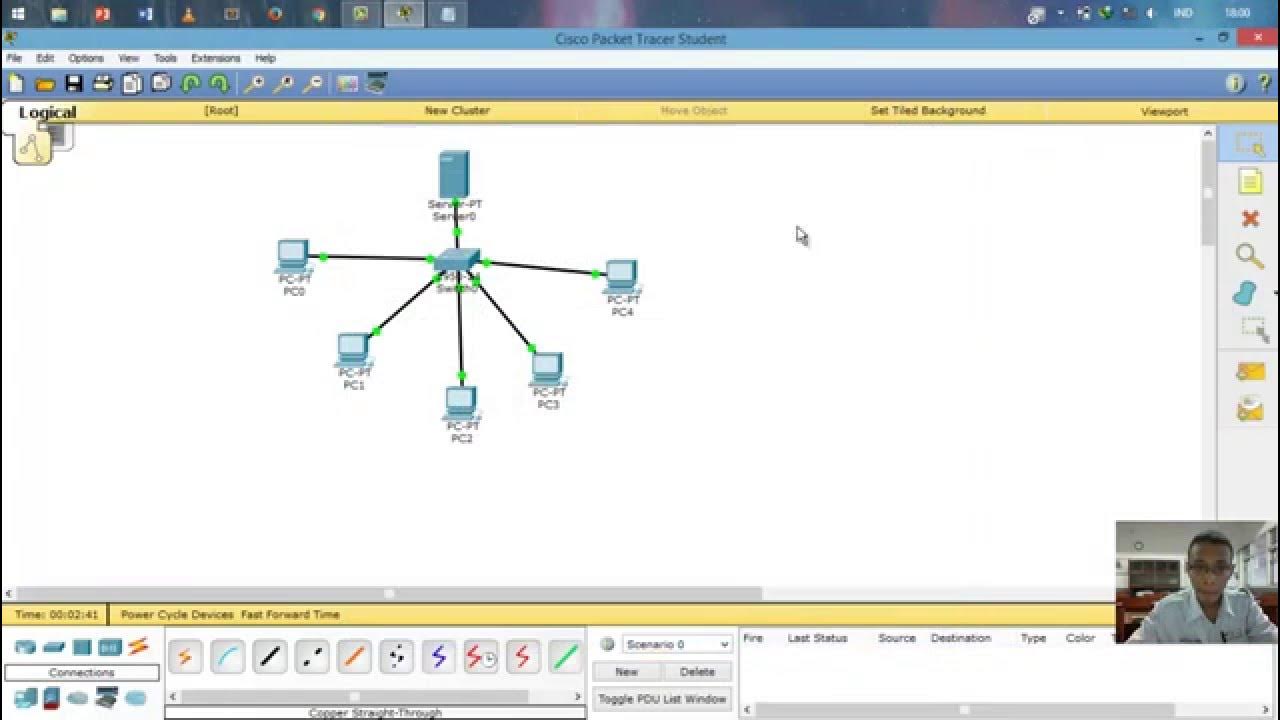Open application info icon at top right
Viewport: 1280px width, 720px height.
pyautogui.click(x=1236, y=84)
